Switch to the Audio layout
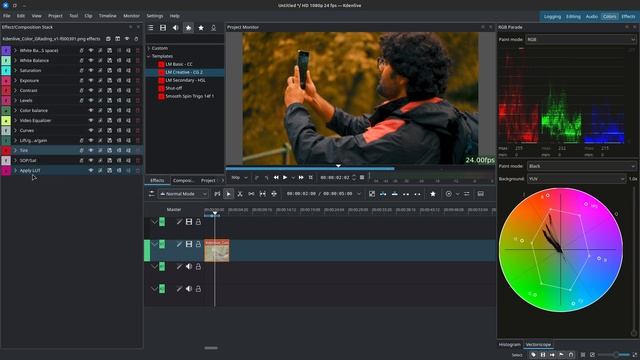 coord(591,17)
